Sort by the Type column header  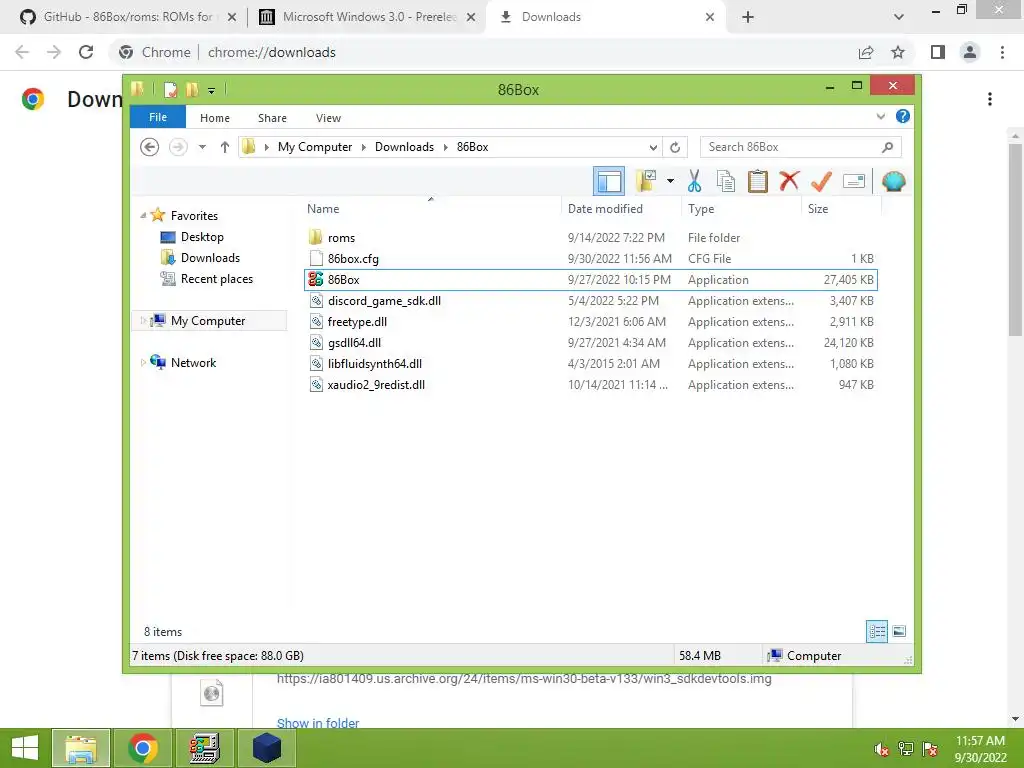tap(701, 209)
